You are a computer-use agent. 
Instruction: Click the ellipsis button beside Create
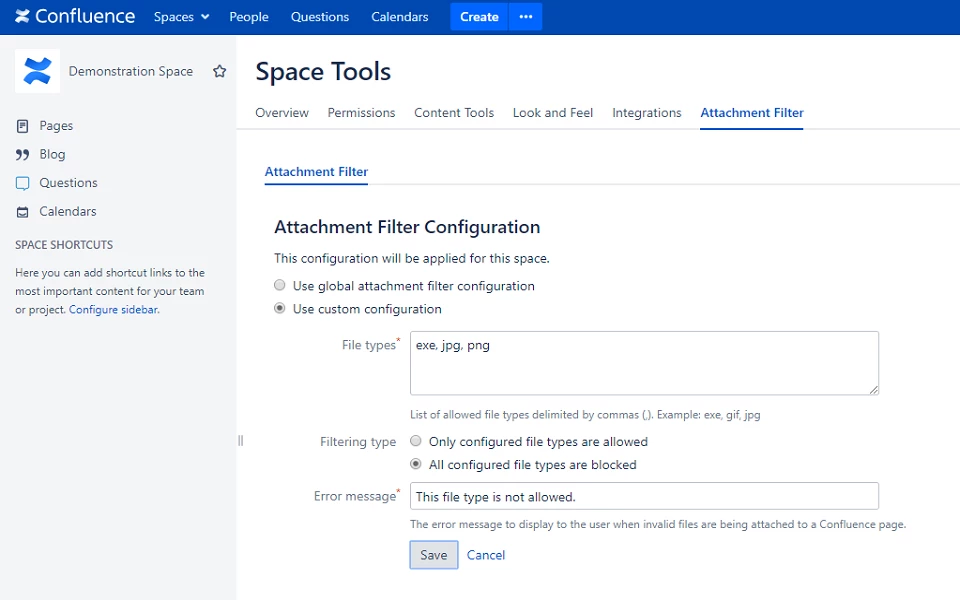526,17
